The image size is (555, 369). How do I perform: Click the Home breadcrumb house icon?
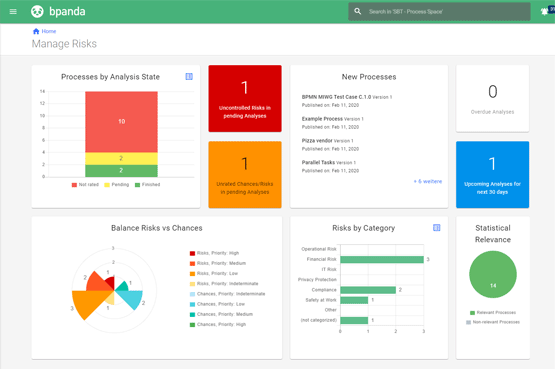[36, 31]
